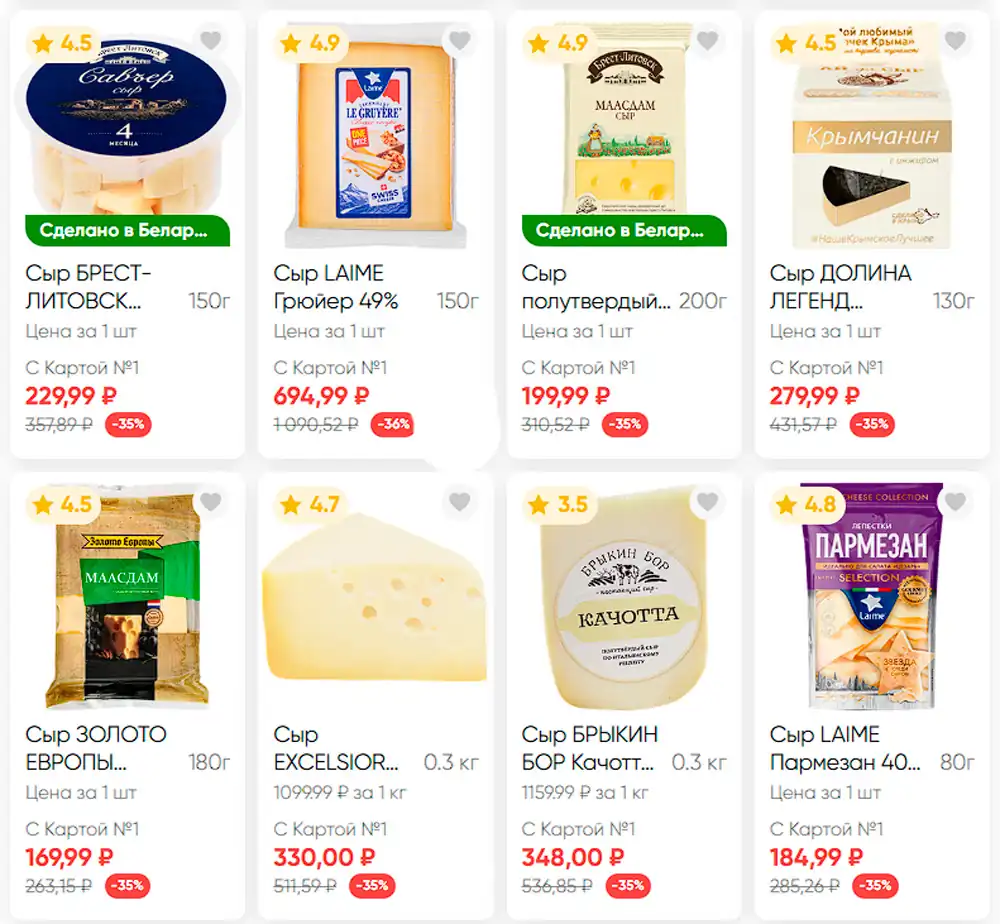Open Сыр БРЫКИН БОР Качотта title link
The height and width of the screenshot is (924, 1000).
[x=589, y=748]
